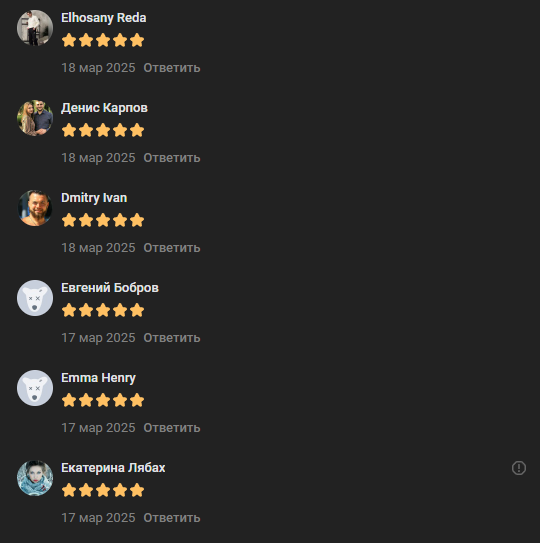Image resolution: width=540 pixels, height=543 pixels.
Task: Open the Денис Карпов name link
Action: 104,108
